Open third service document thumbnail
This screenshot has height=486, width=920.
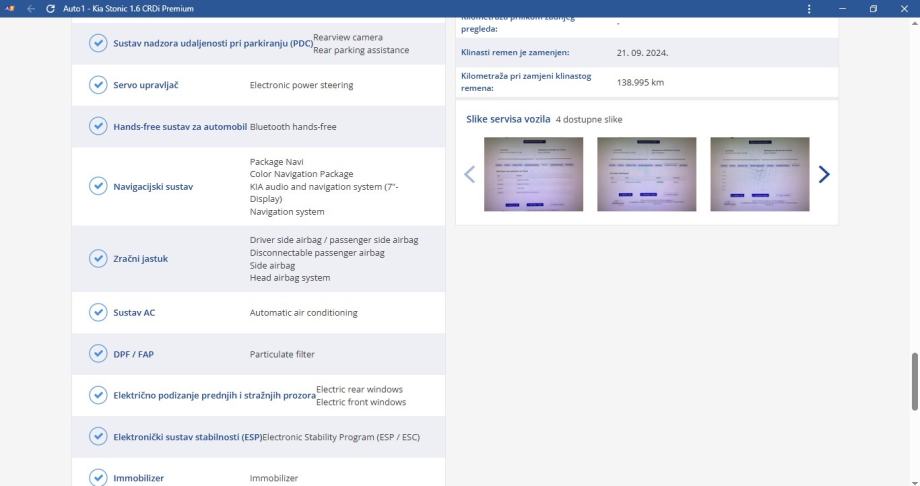[x=760, y=174]
